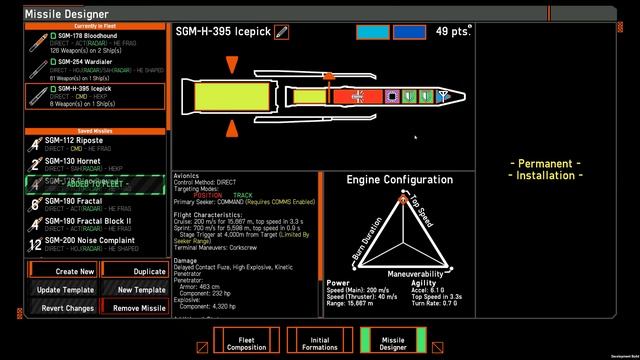This screenshot has height=360, width=640.
Task: Click the green document icon beside SGM-178 Bloodhound
Action: [53, 36]
